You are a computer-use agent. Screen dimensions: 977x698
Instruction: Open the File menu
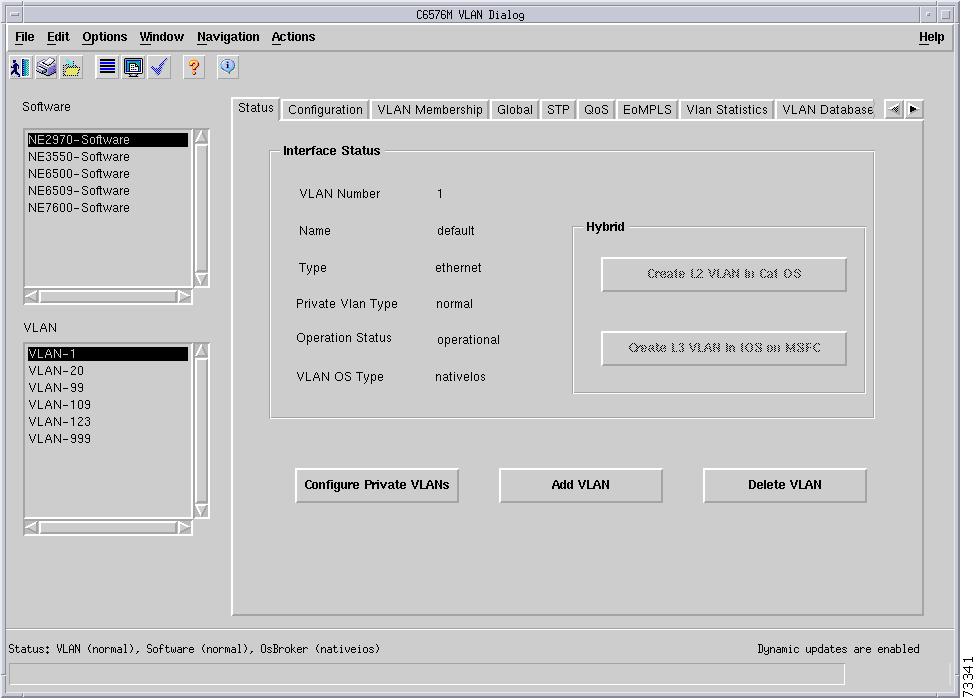click(24, 37)
